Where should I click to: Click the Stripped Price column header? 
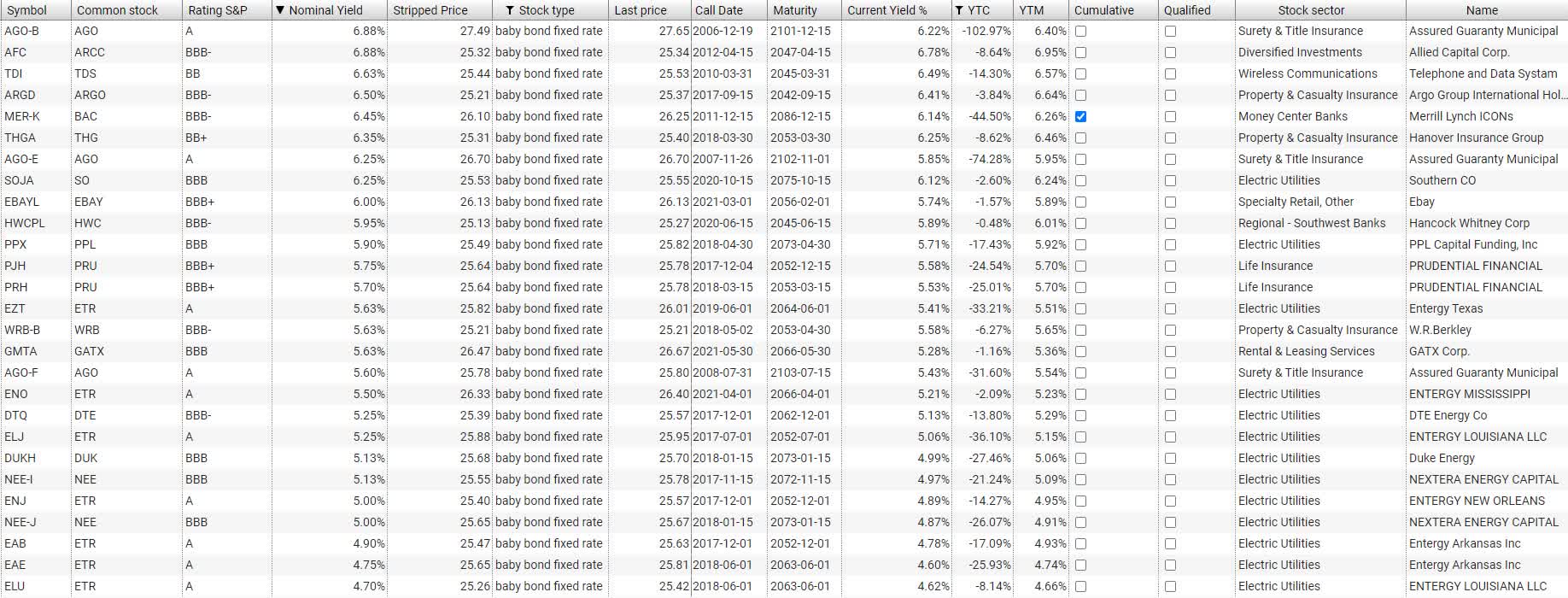440,10
